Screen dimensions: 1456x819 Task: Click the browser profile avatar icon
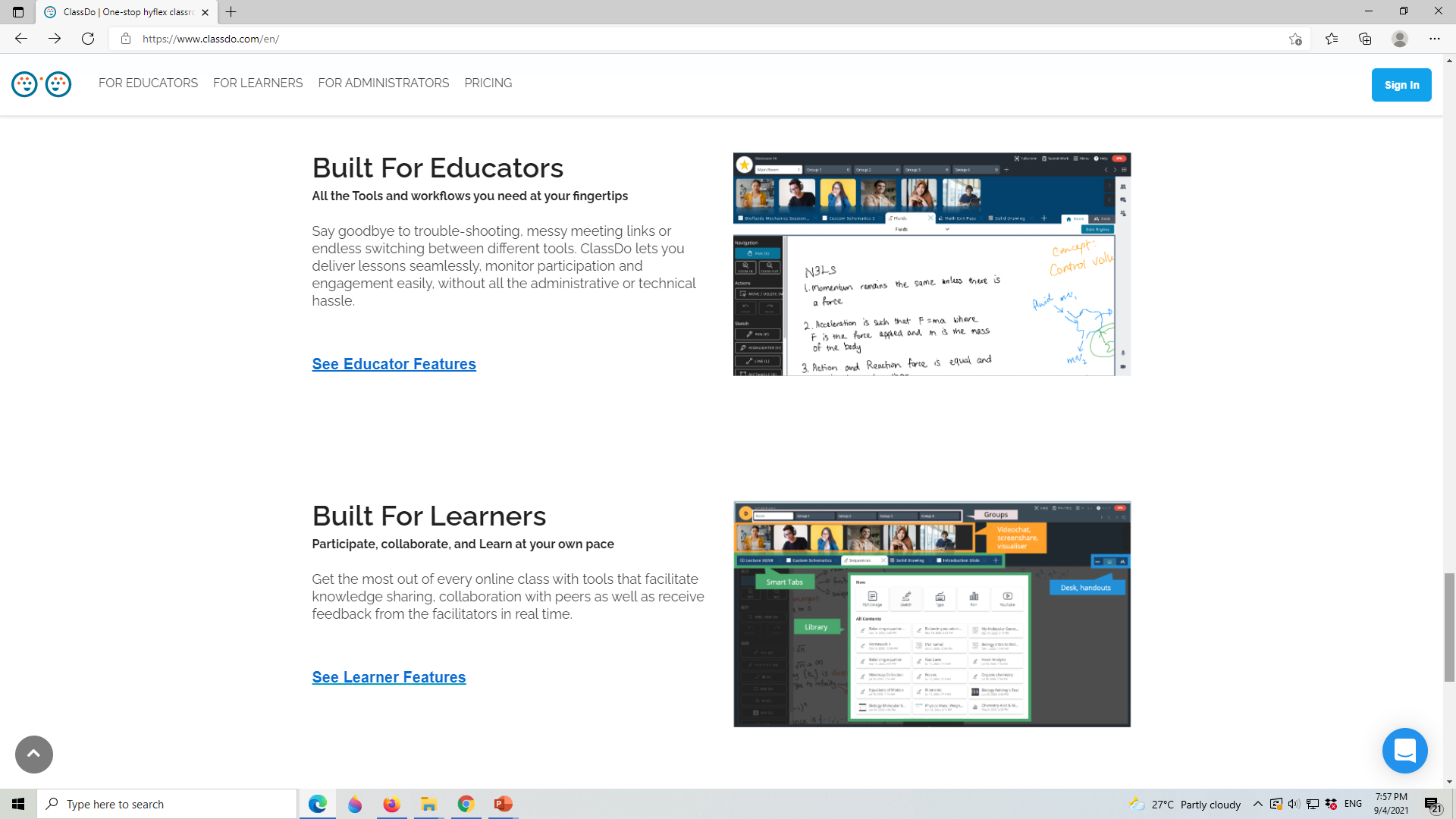tap(1400, 39)
